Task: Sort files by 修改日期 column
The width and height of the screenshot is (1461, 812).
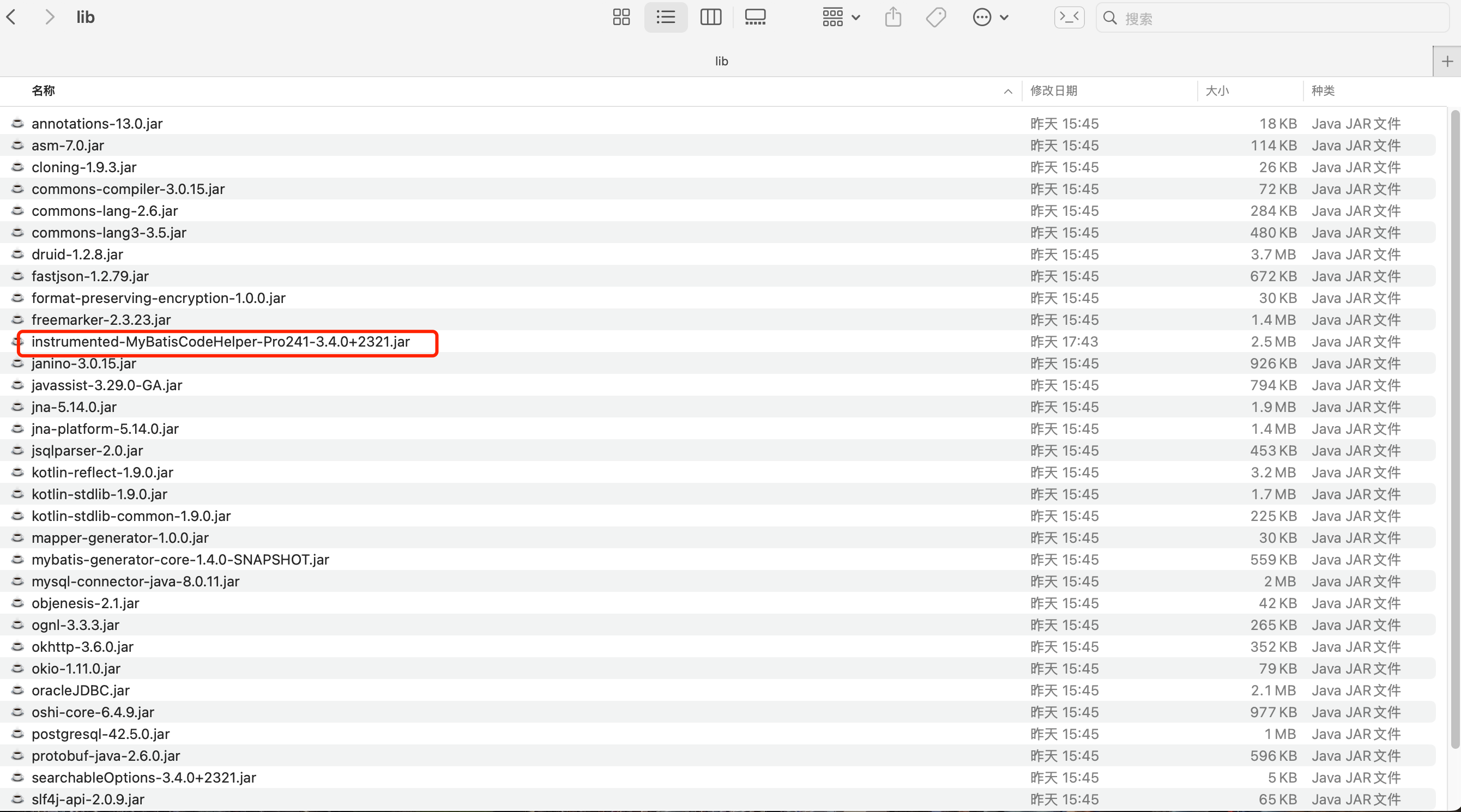Action: point(1053,90)
